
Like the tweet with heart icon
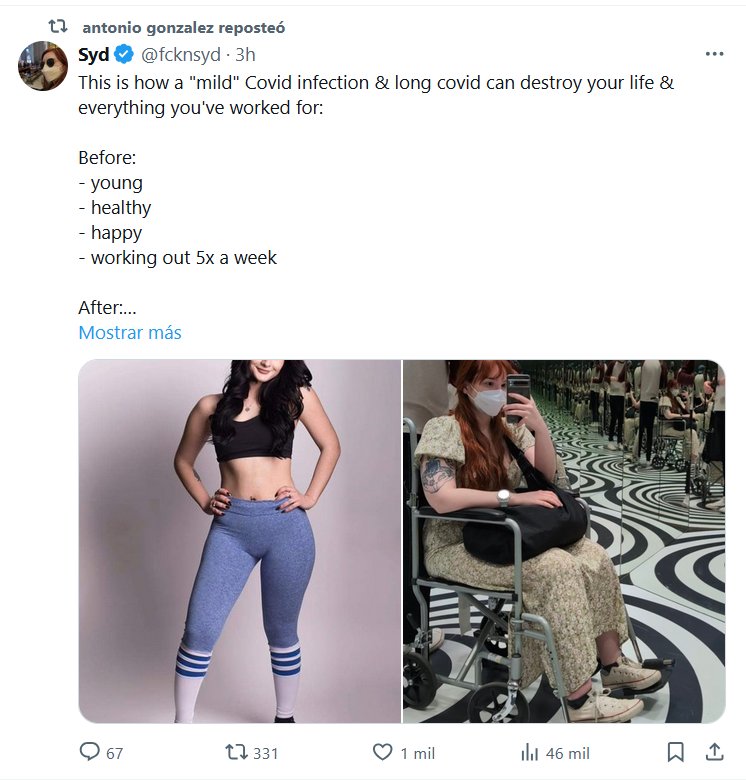coord(382,752)
